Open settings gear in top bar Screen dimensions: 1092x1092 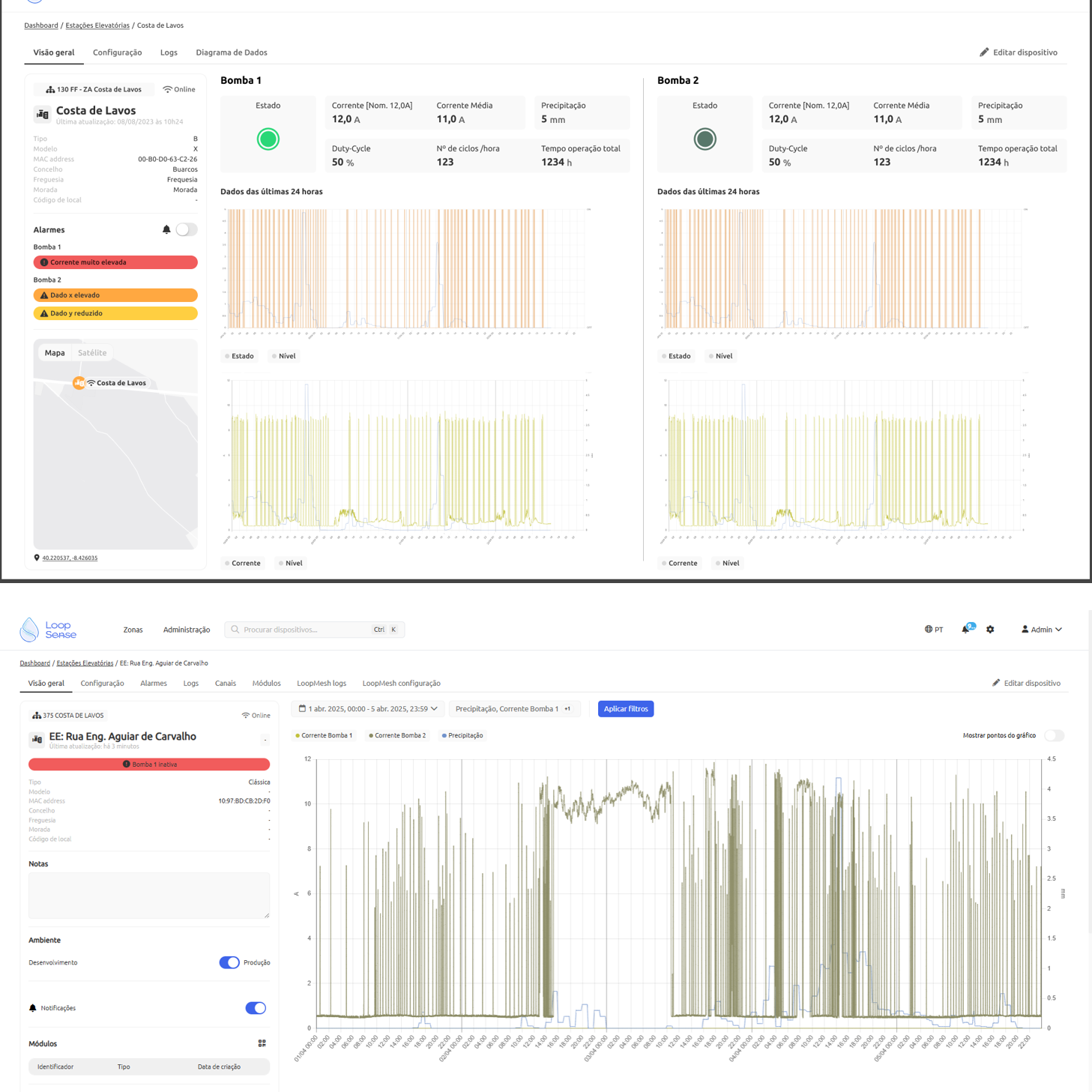pos(990,630)
